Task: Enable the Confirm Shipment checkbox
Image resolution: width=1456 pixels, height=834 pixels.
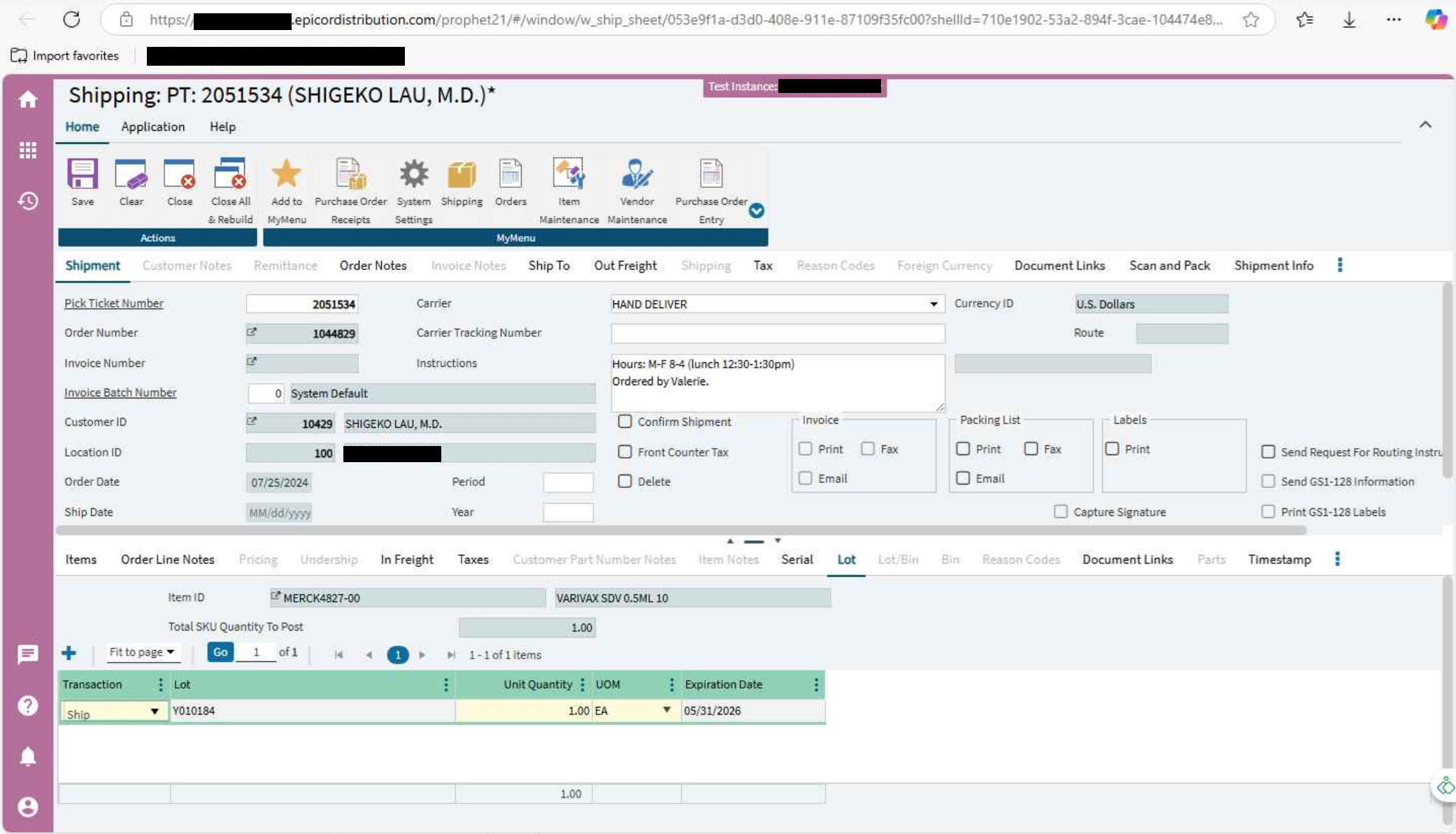Action: (x=624, y=422)
